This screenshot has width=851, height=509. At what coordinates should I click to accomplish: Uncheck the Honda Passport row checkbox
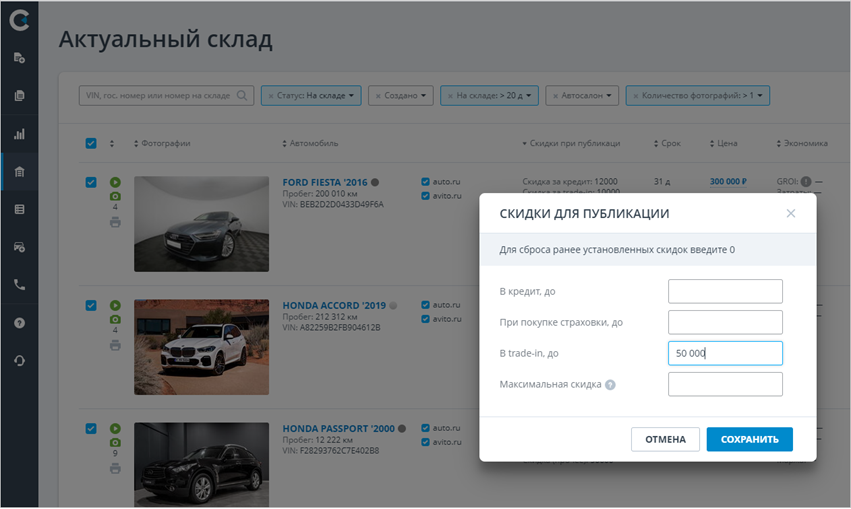click(x=91, y=429)
